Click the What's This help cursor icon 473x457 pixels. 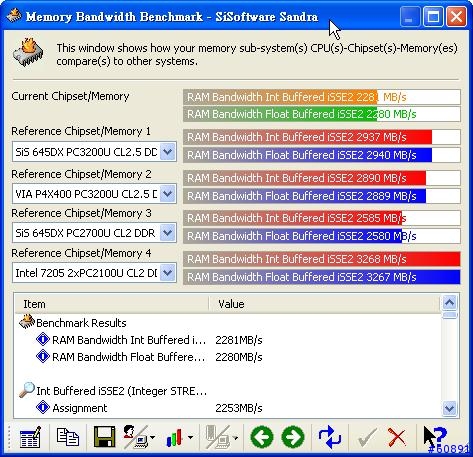435,437
